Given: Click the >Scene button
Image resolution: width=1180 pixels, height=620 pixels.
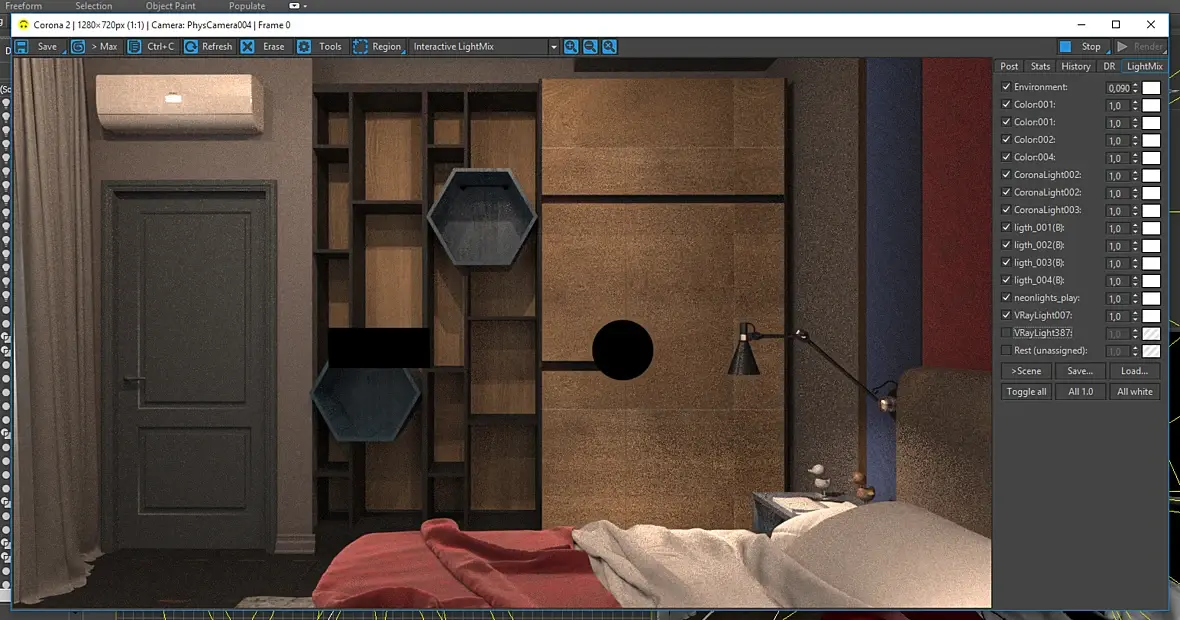Looking at the screenshot, I should (1026, 371).
